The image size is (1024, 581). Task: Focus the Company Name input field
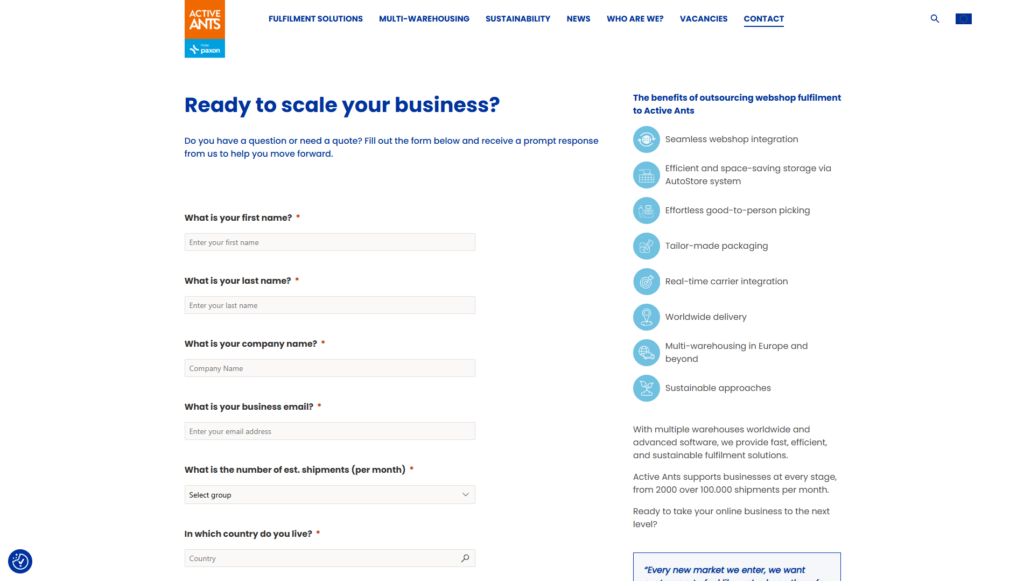(x=330, y=368)
